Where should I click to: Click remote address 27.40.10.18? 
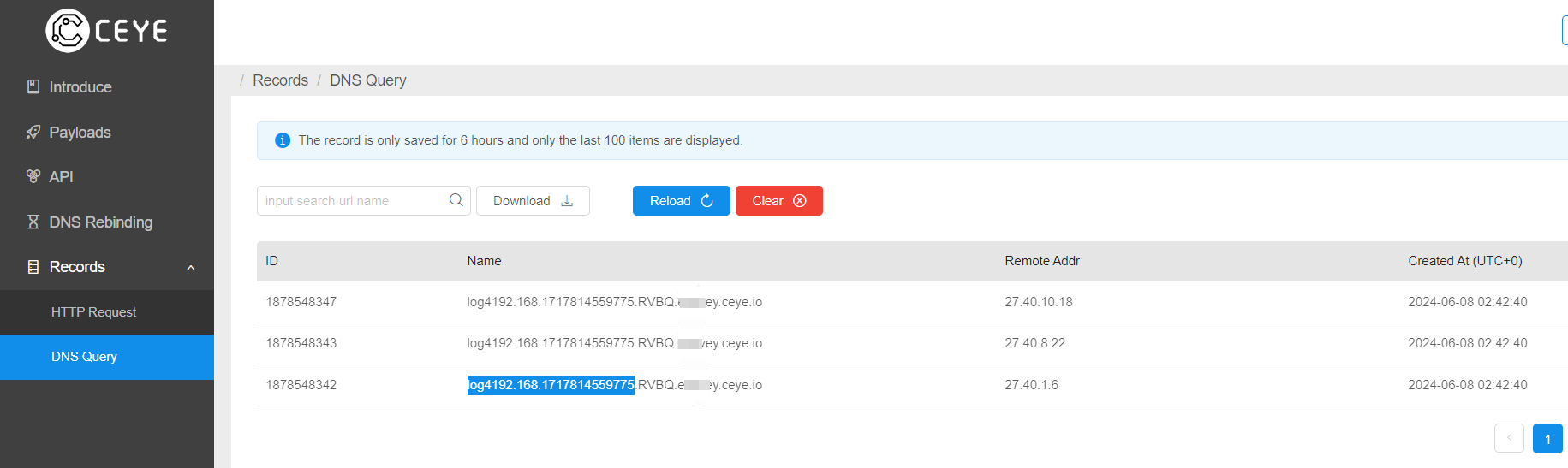(1039, 302)
